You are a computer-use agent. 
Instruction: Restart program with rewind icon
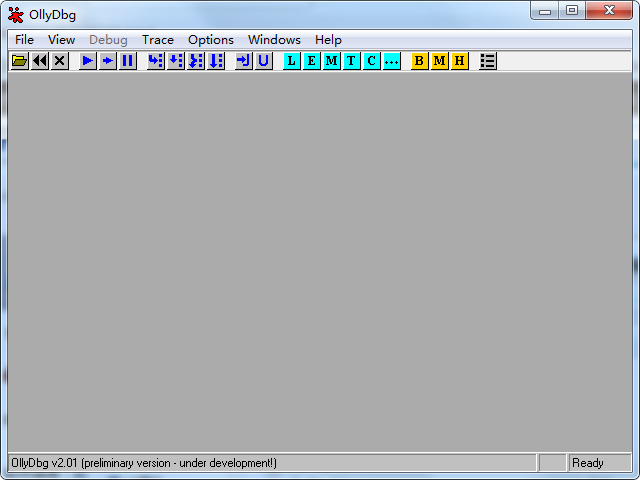click(40, 61)
